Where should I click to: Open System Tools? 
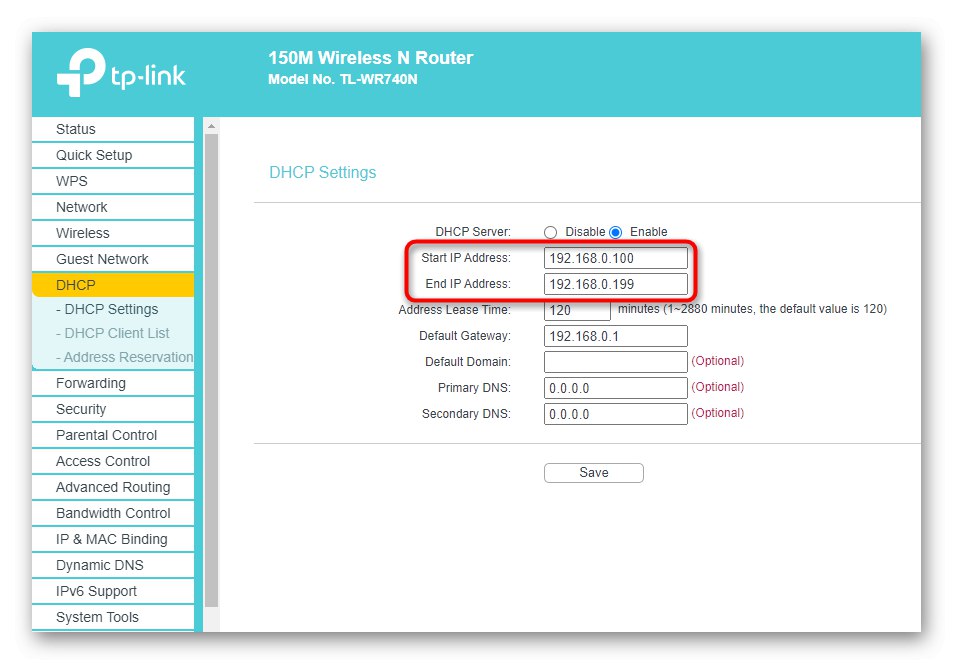click(113, 617)
